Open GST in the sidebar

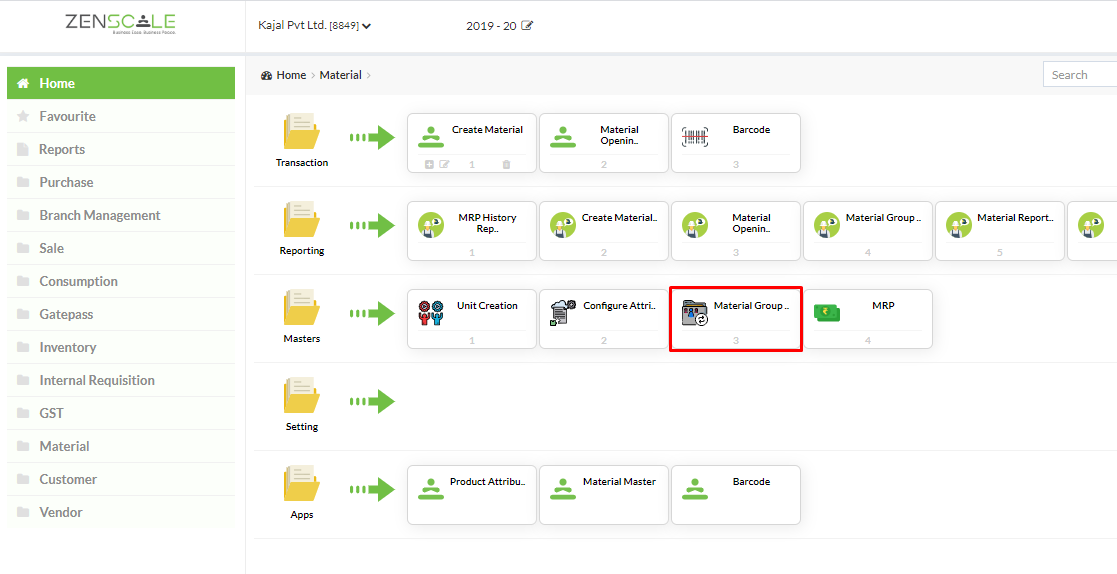pos(121,413)
